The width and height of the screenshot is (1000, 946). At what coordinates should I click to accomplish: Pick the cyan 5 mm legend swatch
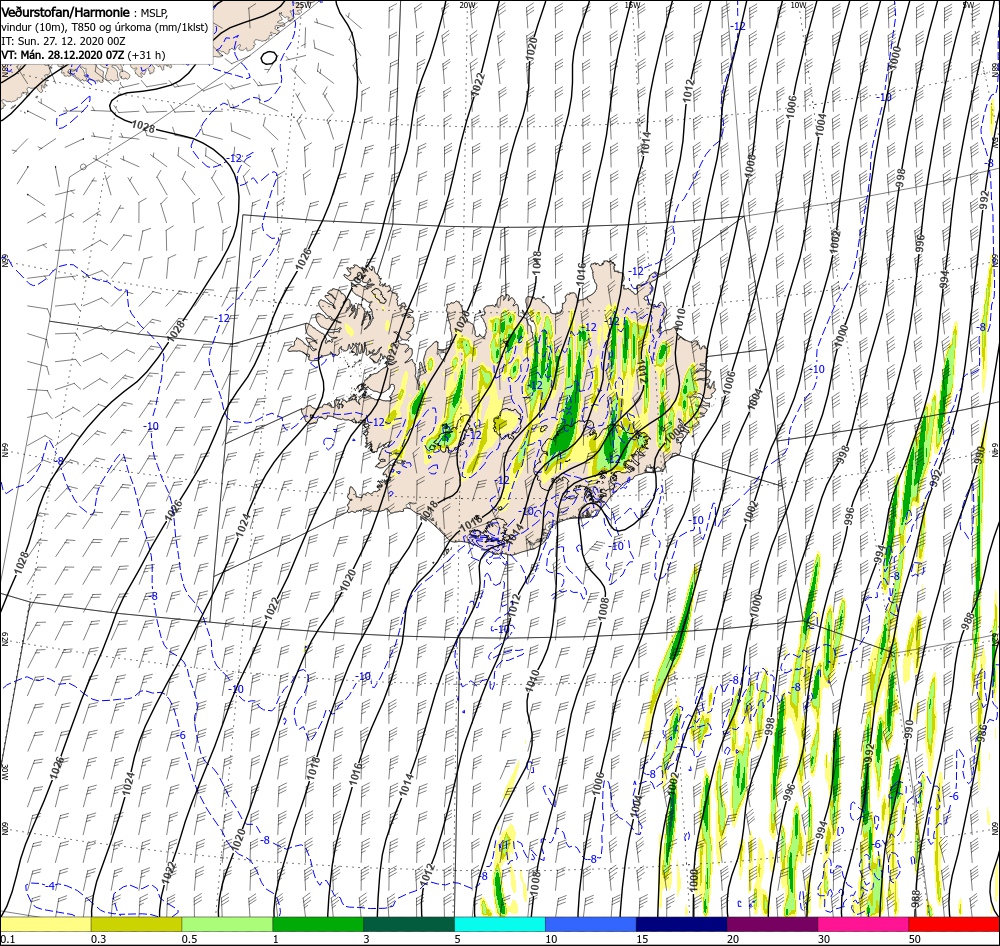(x=500, y=924)
